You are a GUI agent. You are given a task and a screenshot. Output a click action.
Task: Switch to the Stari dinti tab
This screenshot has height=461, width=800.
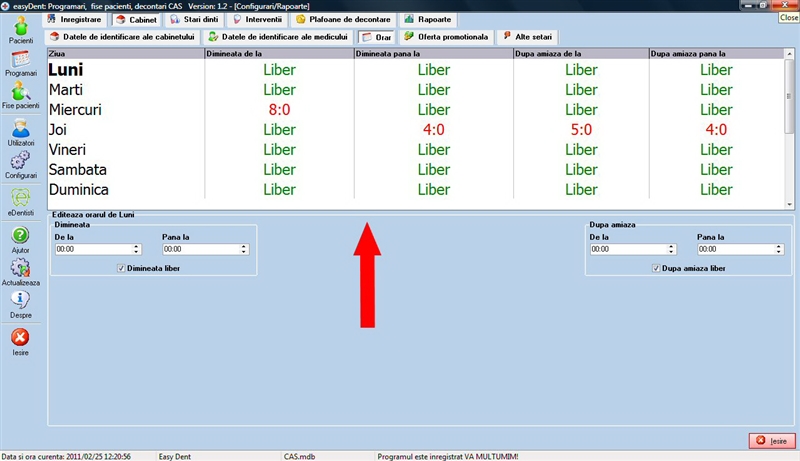coord(194,19)
